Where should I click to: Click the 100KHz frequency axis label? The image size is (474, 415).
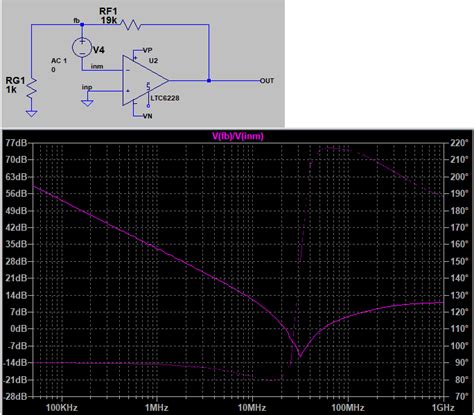click(x=62, y=407)
